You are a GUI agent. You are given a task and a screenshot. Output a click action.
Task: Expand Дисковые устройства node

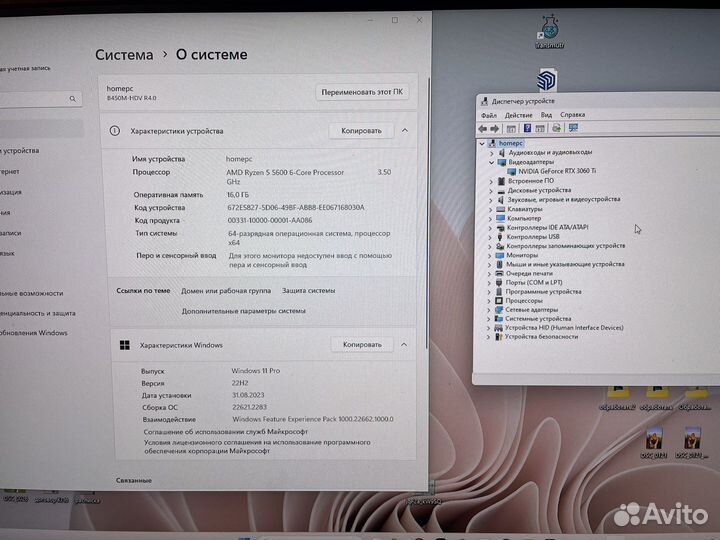tap(491, 191)
